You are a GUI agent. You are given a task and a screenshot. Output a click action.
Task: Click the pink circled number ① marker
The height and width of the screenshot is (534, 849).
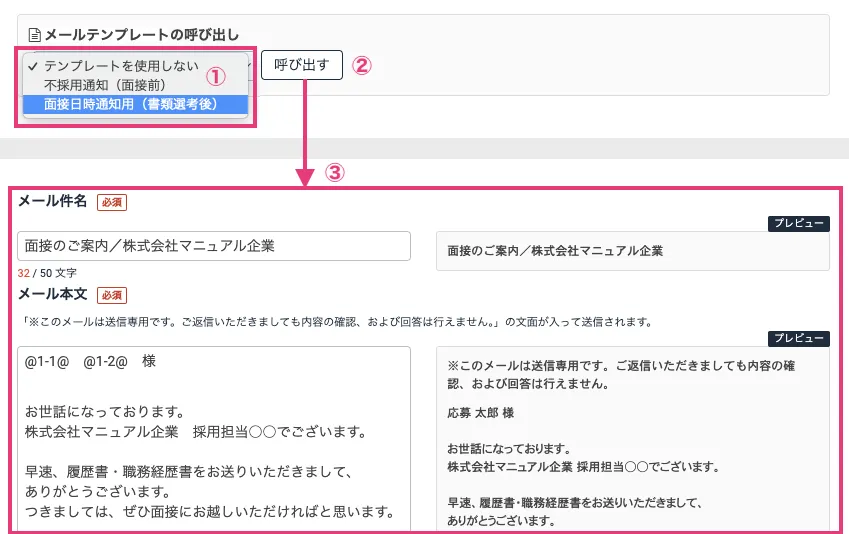(216, 76)
